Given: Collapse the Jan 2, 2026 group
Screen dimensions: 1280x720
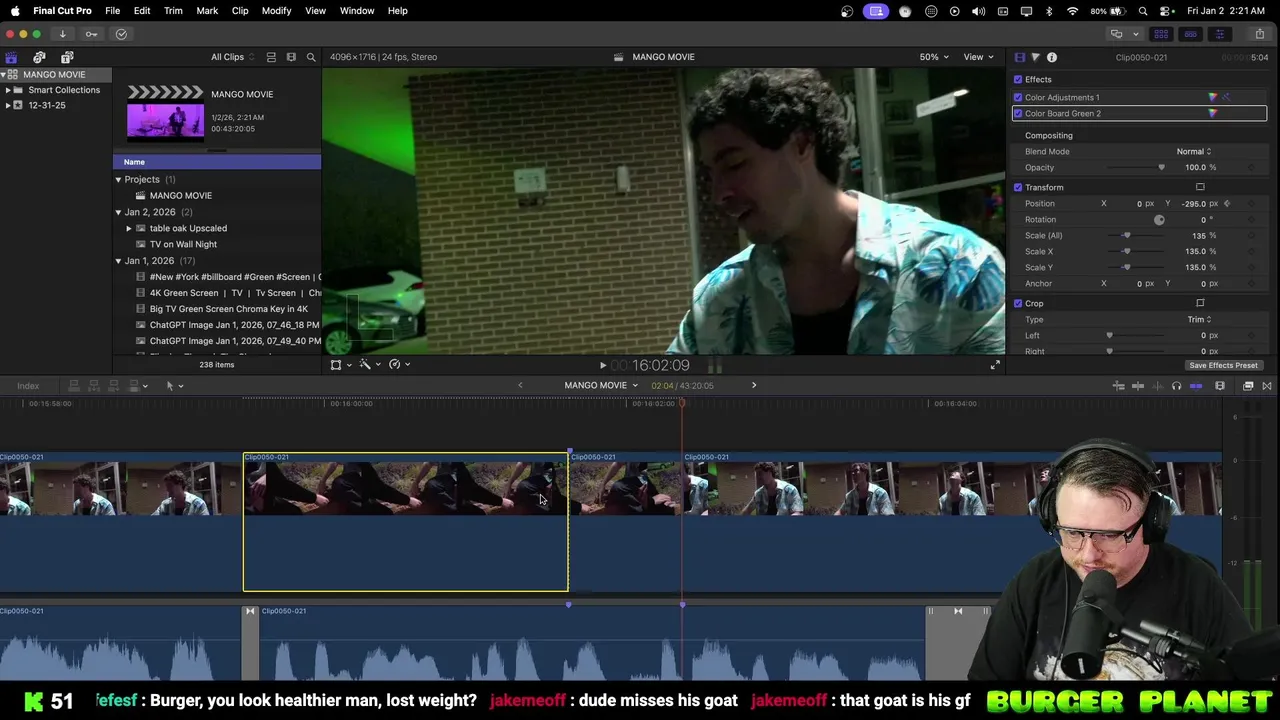Looking at the screenshot, I should tap(118, 212).
